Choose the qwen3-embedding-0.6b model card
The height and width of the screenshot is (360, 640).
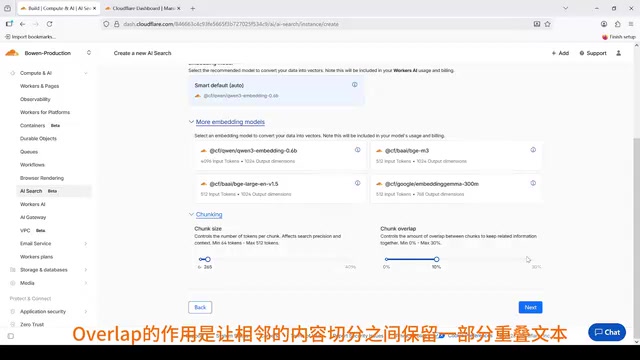tap(281, 156)
